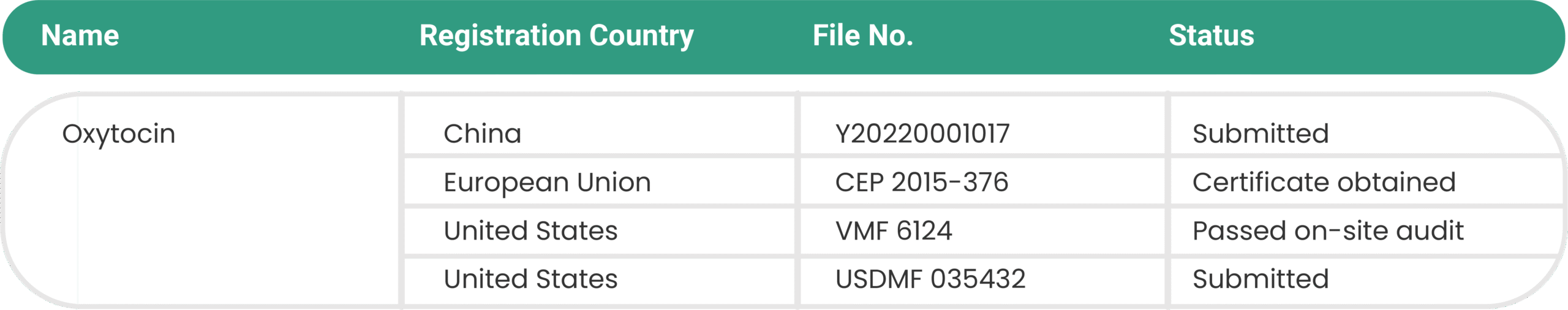
Task: Click the Registration Country column header
Action: click(556, 37)
